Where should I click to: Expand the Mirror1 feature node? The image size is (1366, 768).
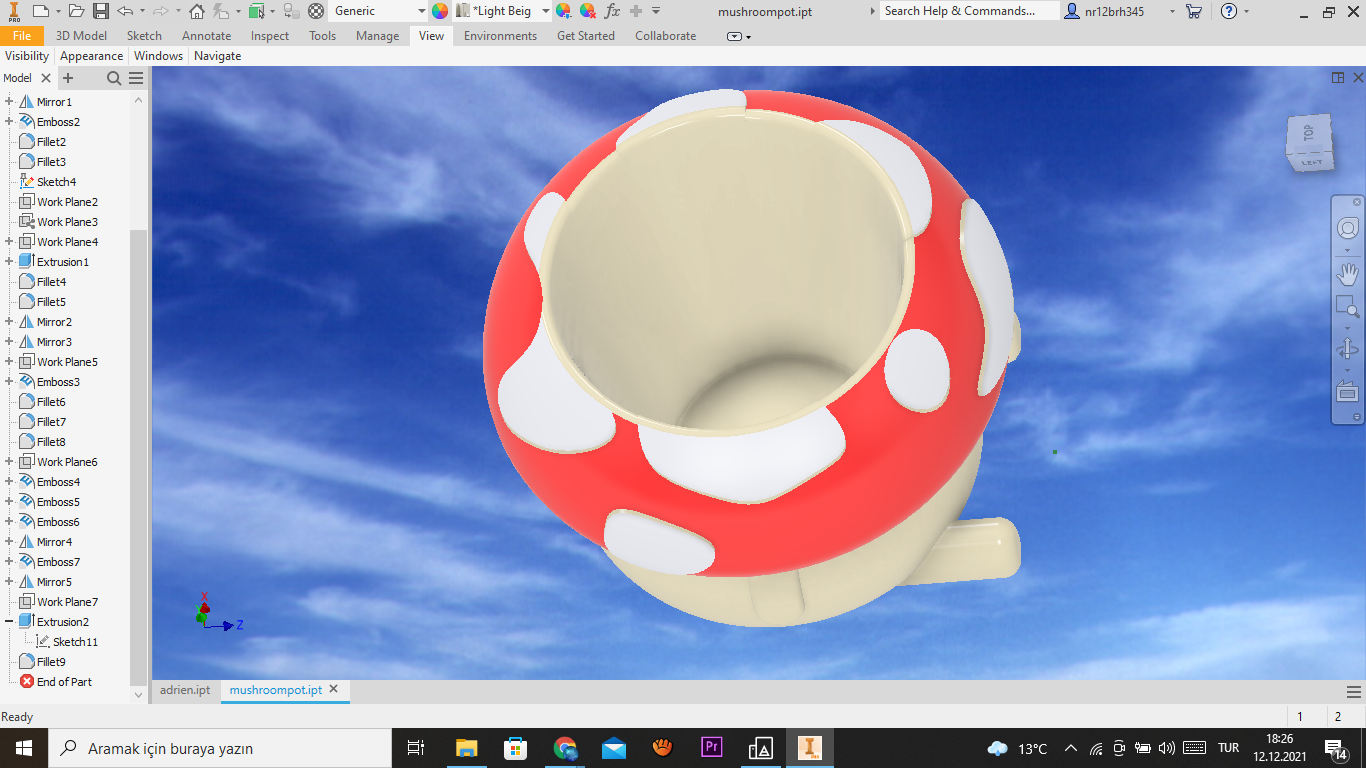click(x=9, y=102)
